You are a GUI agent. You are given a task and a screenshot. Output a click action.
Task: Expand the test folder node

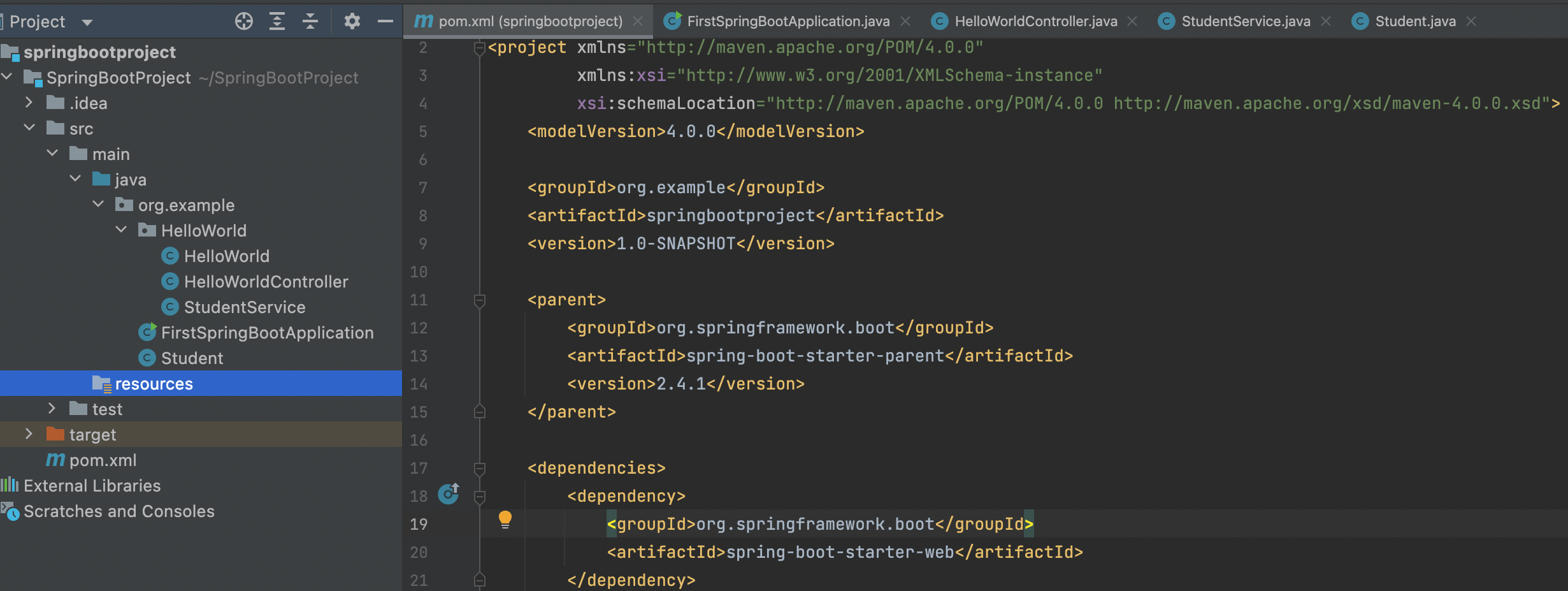click(52, 408)
